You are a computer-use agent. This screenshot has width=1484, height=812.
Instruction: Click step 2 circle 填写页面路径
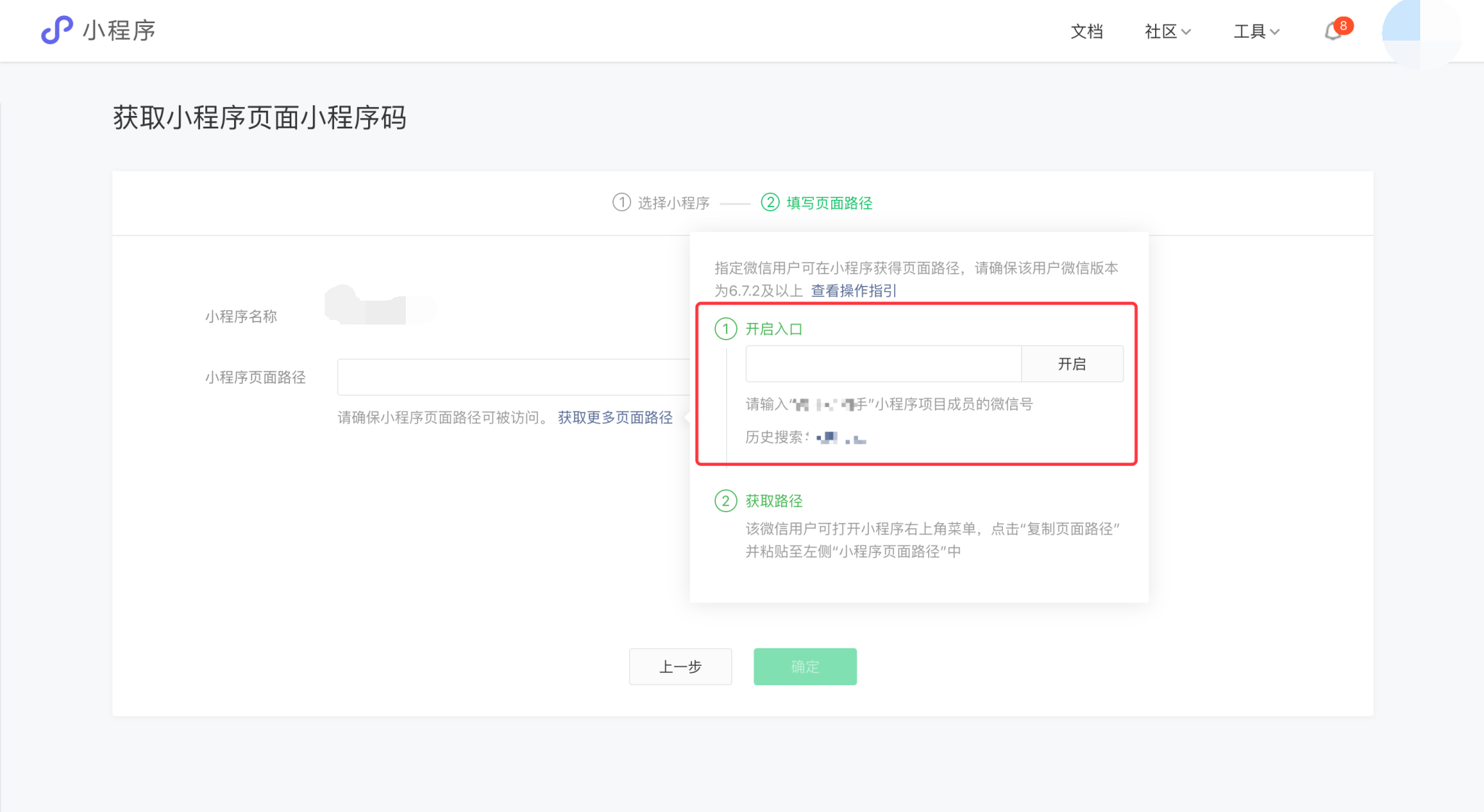click(770, 202)
